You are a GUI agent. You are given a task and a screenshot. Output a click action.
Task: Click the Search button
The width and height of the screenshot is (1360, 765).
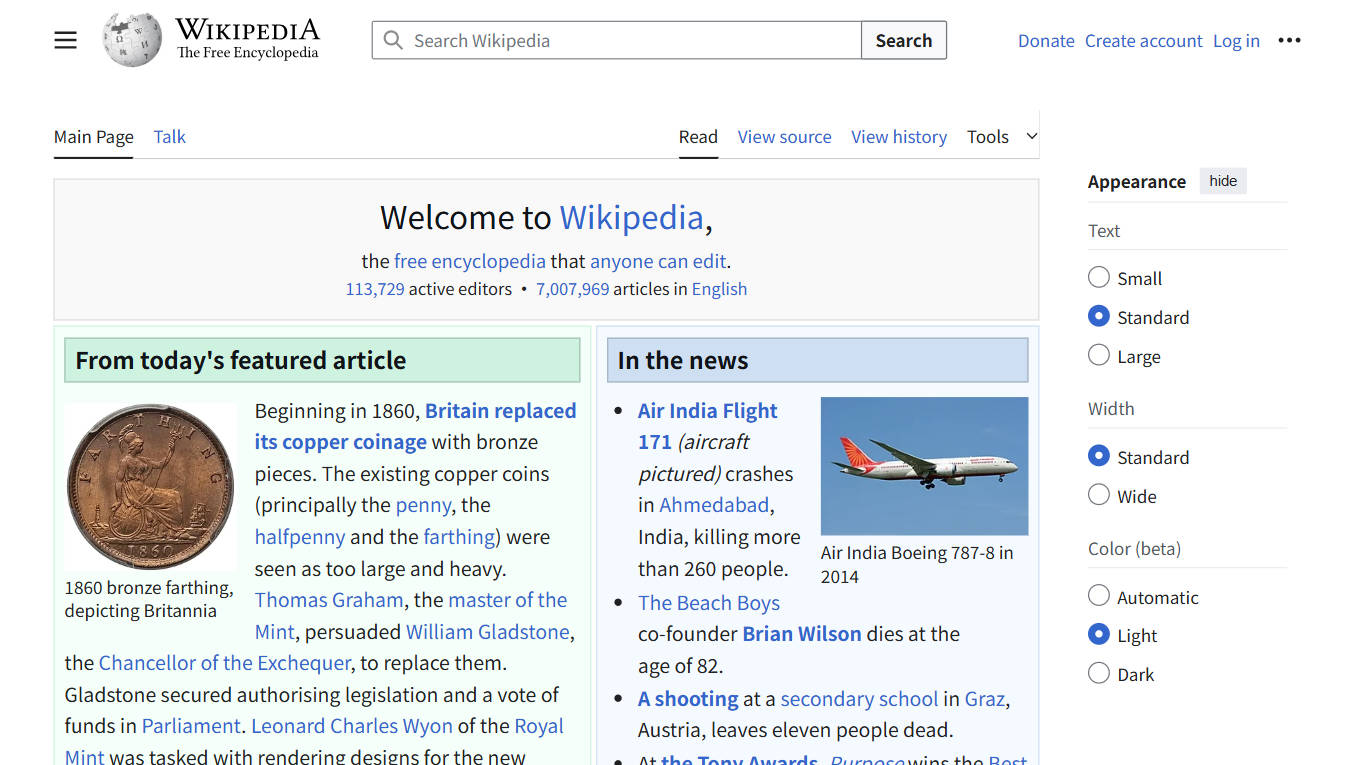pyautogui.click(x=903, y=40)
